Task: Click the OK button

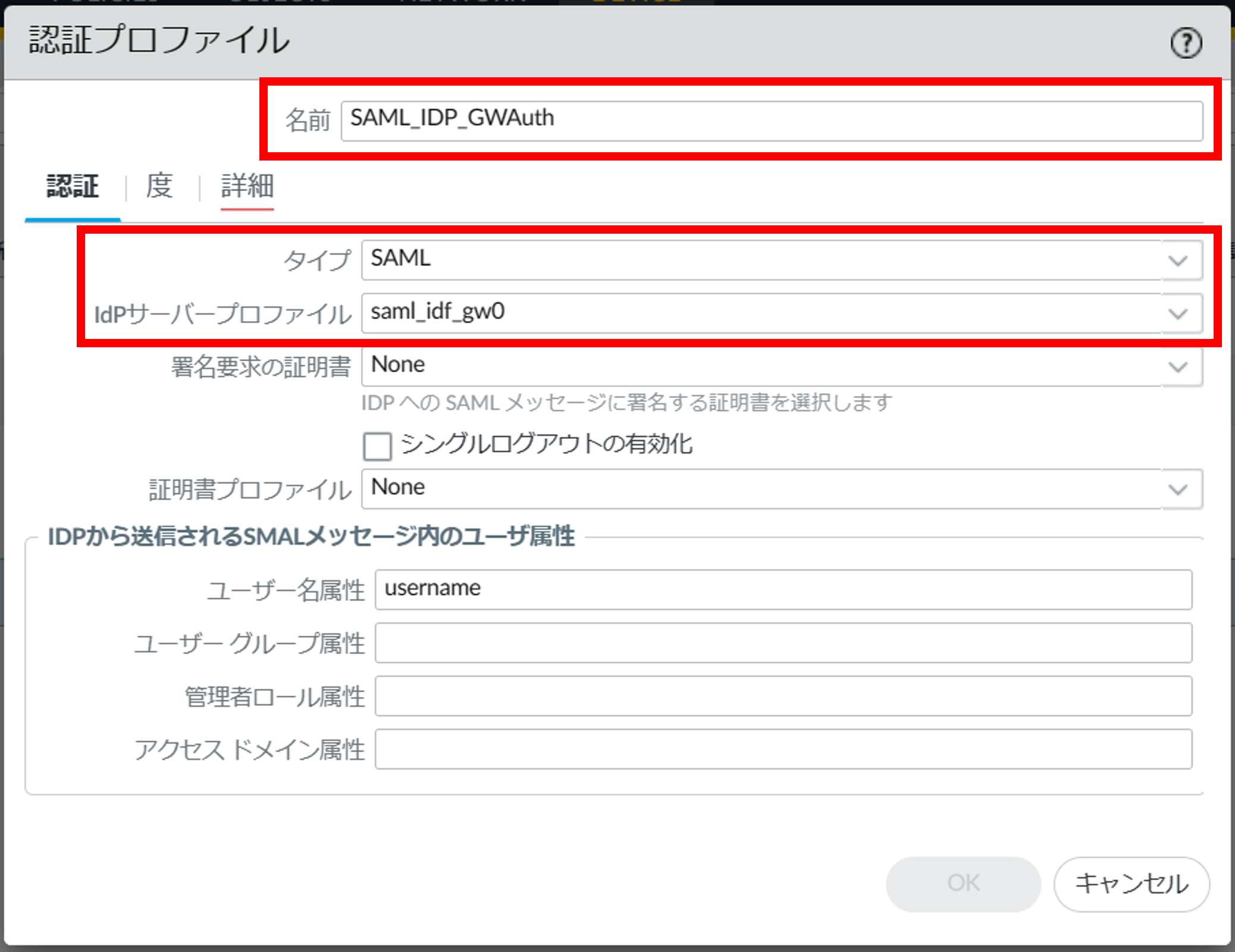Action: click(x=963, y=883)
